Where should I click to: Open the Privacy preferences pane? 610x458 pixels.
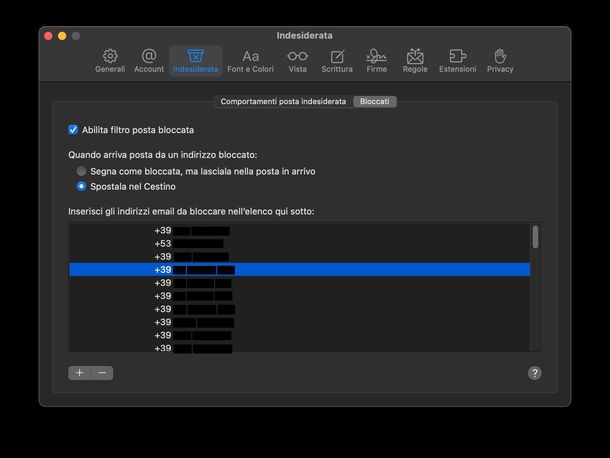coord(500,60)
